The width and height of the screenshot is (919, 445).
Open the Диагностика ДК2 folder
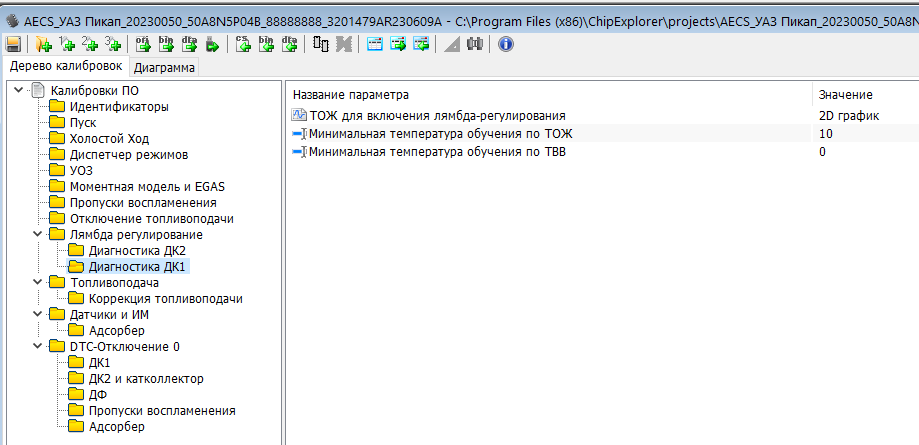tap(136, 251)
